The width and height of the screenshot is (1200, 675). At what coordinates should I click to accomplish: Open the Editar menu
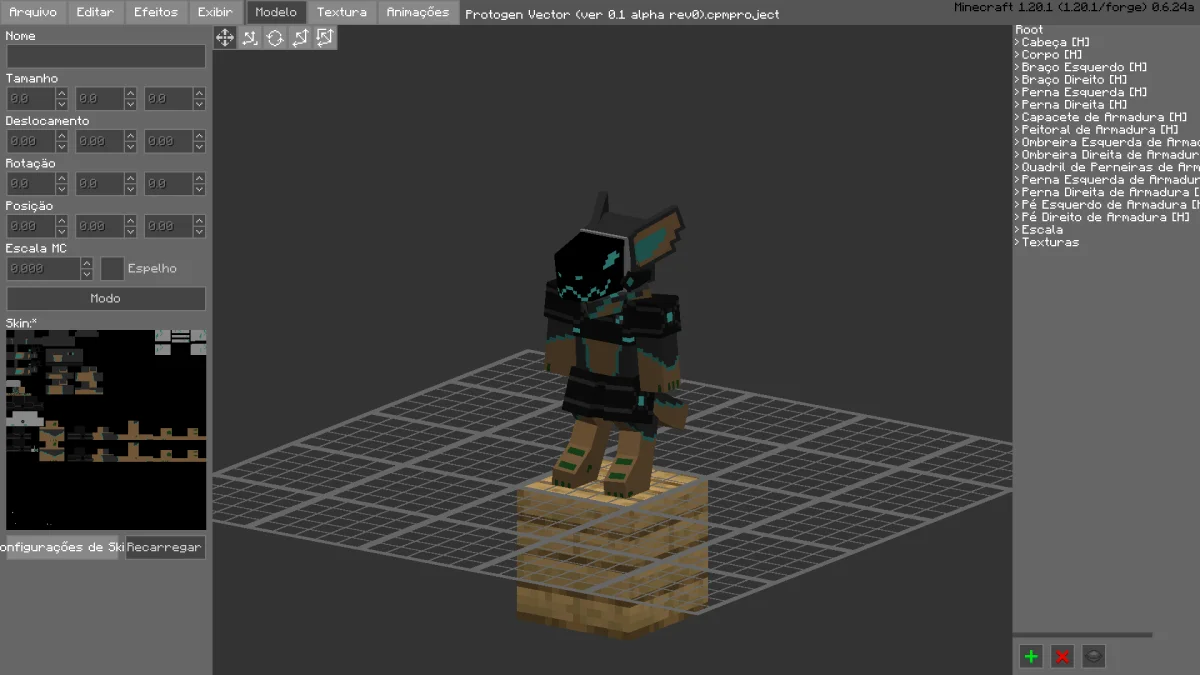pos(95,12)
